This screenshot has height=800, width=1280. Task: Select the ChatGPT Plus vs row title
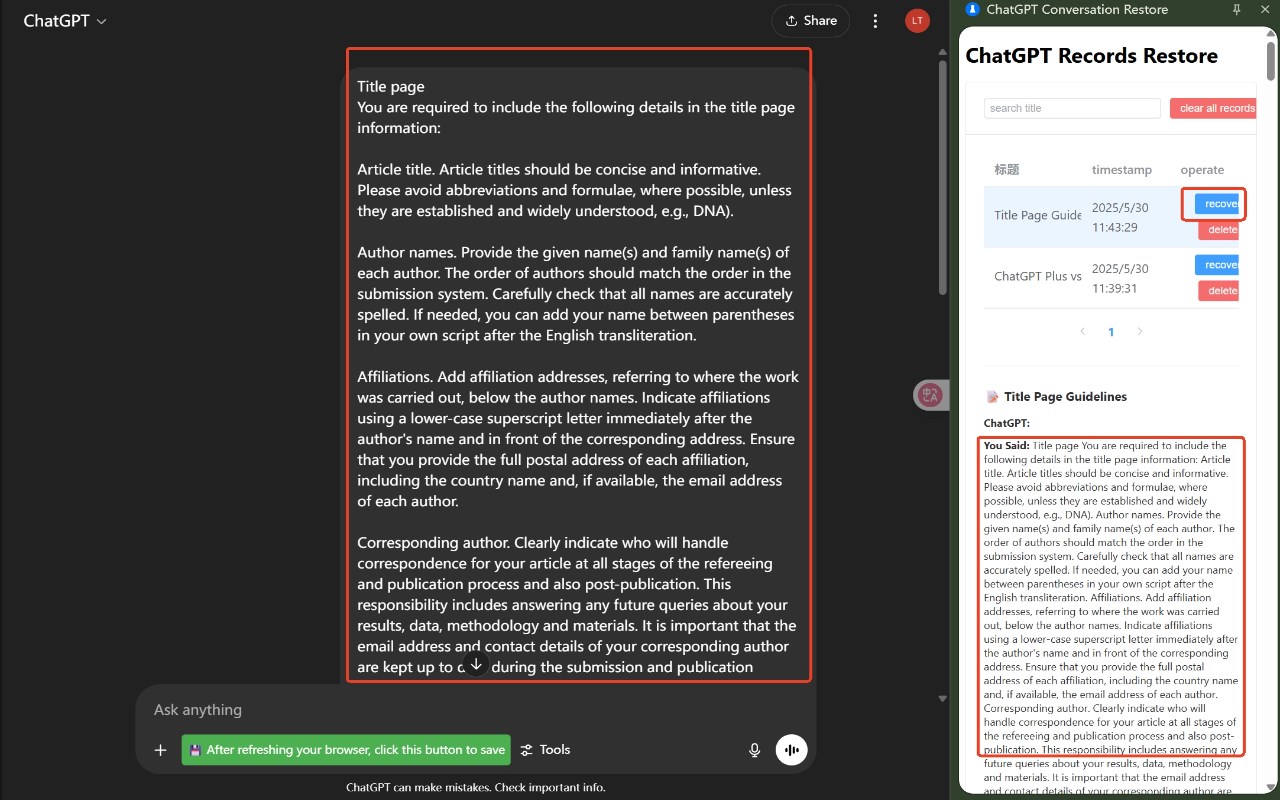tap(1038, 276)
